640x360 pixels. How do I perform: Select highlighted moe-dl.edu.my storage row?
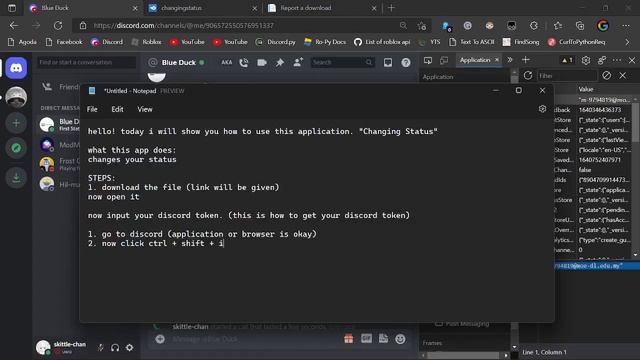click(597, 266)
